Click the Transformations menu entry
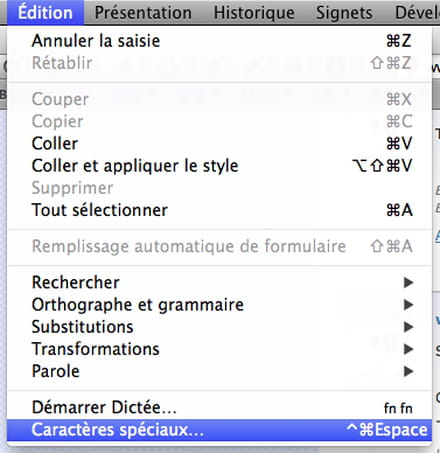The width and height of the screenshot is (440, 453). [219, 349]
